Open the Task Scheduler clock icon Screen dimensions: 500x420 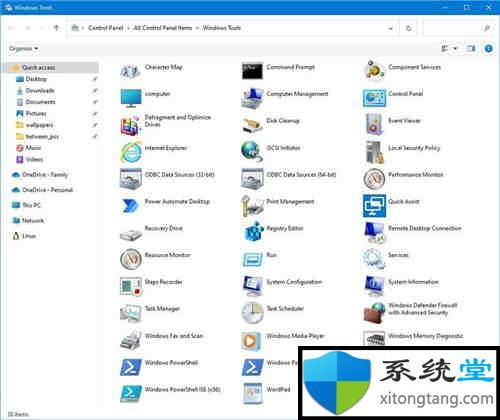pos(252,313)
